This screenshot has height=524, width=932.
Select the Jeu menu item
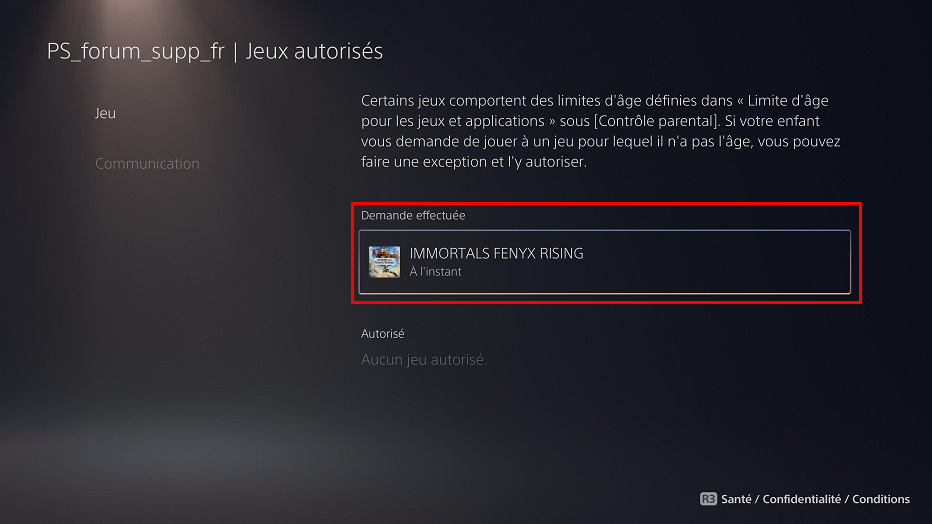click(105, 113)
